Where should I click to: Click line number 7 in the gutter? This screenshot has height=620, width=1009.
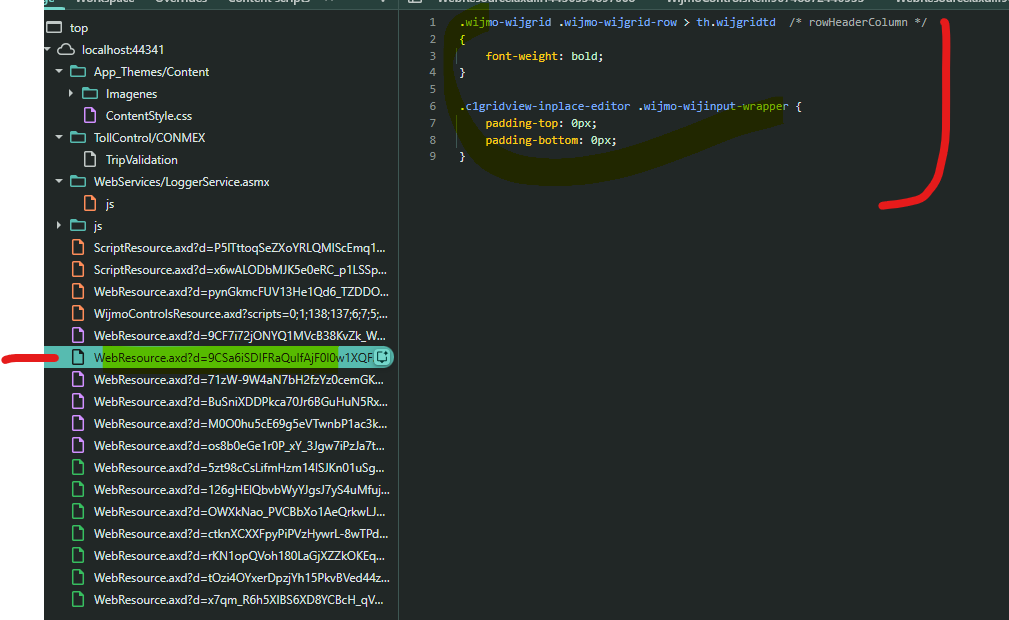point(432,123)
